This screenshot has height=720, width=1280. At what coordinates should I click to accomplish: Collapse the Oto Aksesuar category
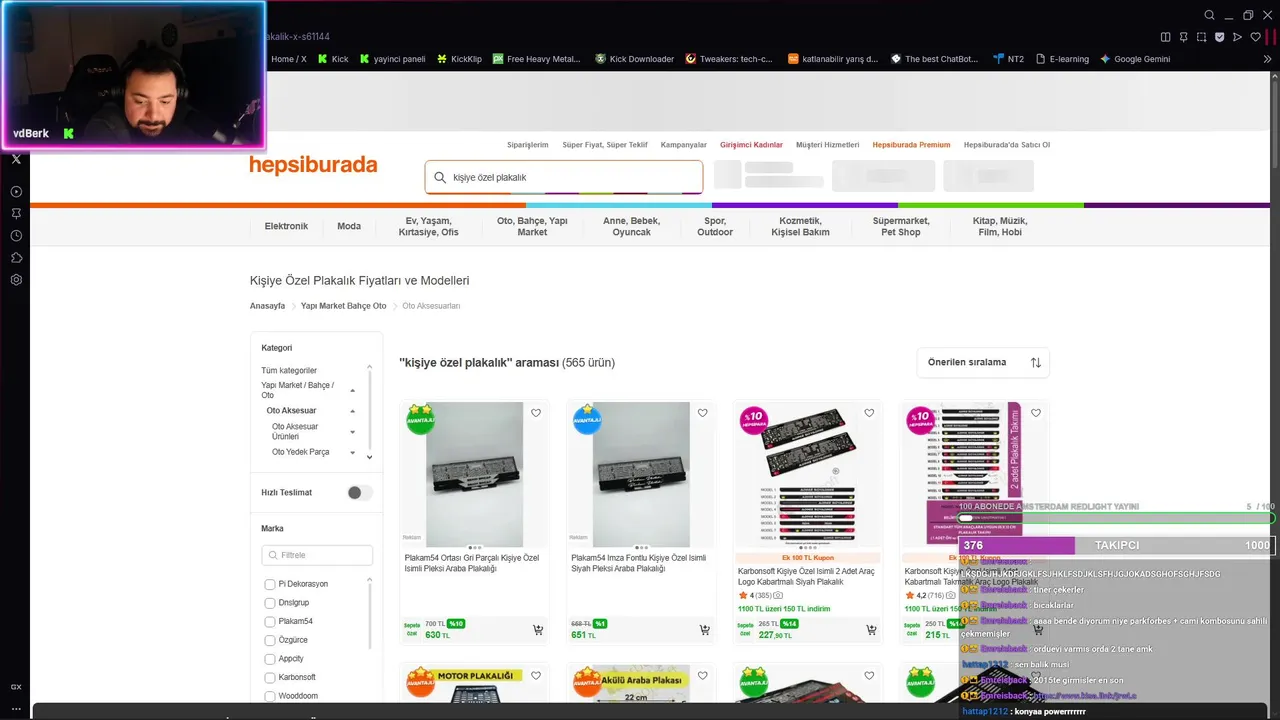352,411
